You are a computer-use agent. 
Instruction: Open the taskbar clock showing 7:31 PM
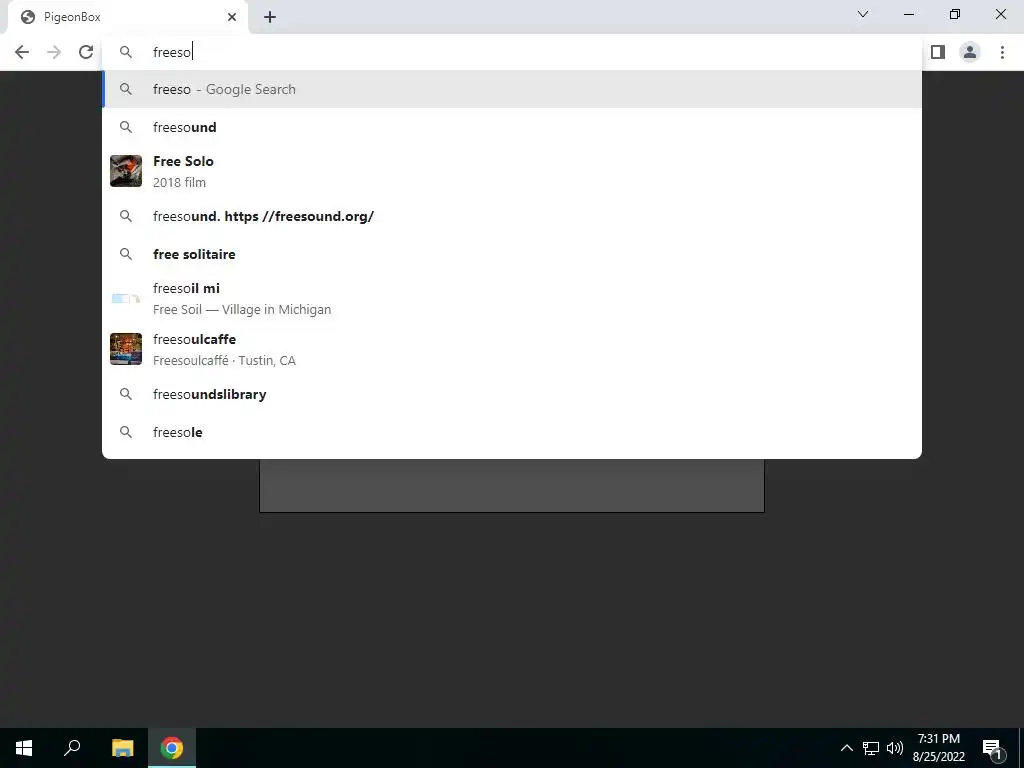938,748
